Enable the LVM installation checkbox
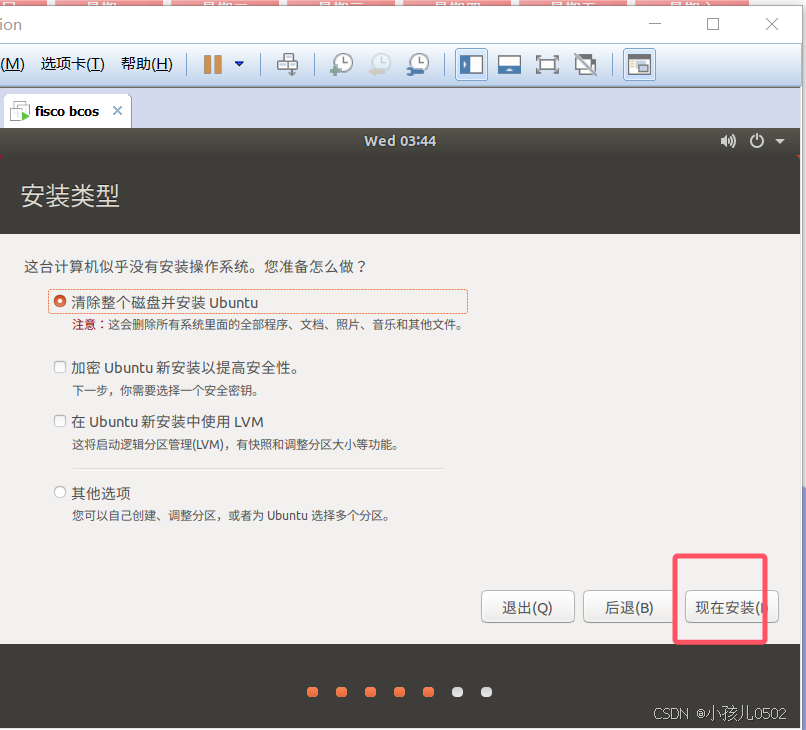This screenshot has height=730, width=806. 60,421
